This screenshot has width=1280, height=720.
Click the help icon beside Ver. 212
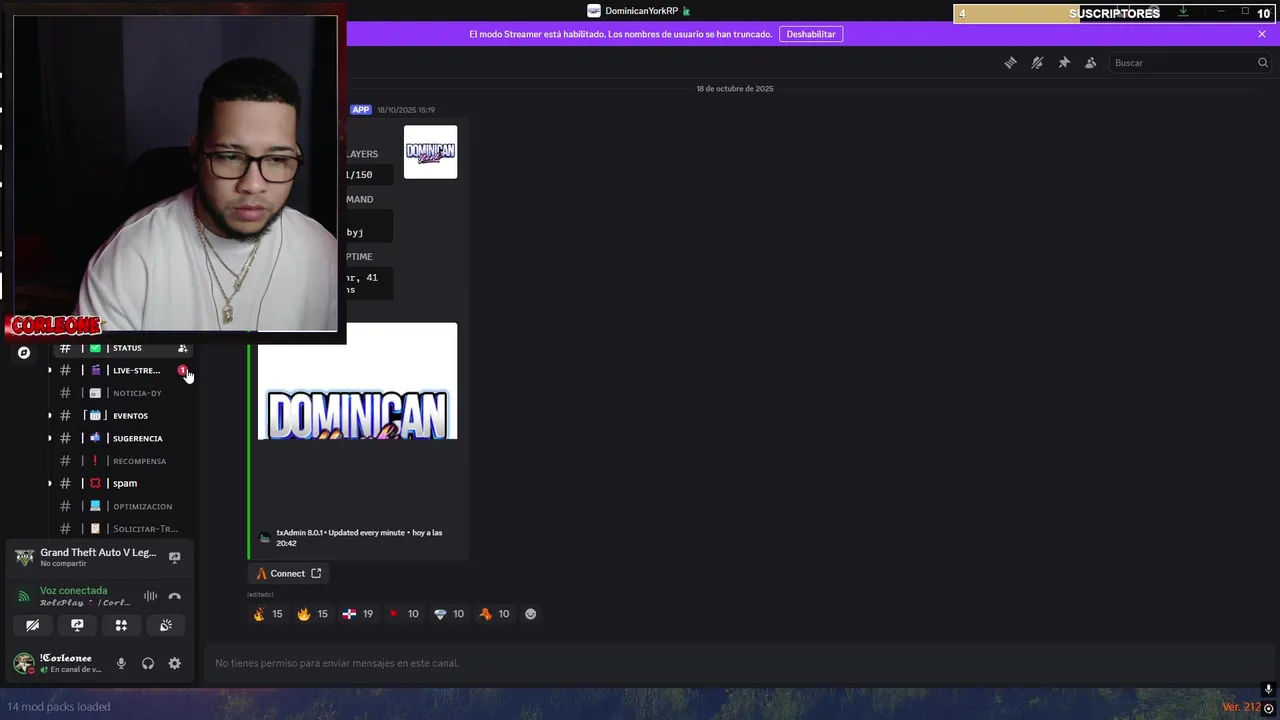(1269, 708)
